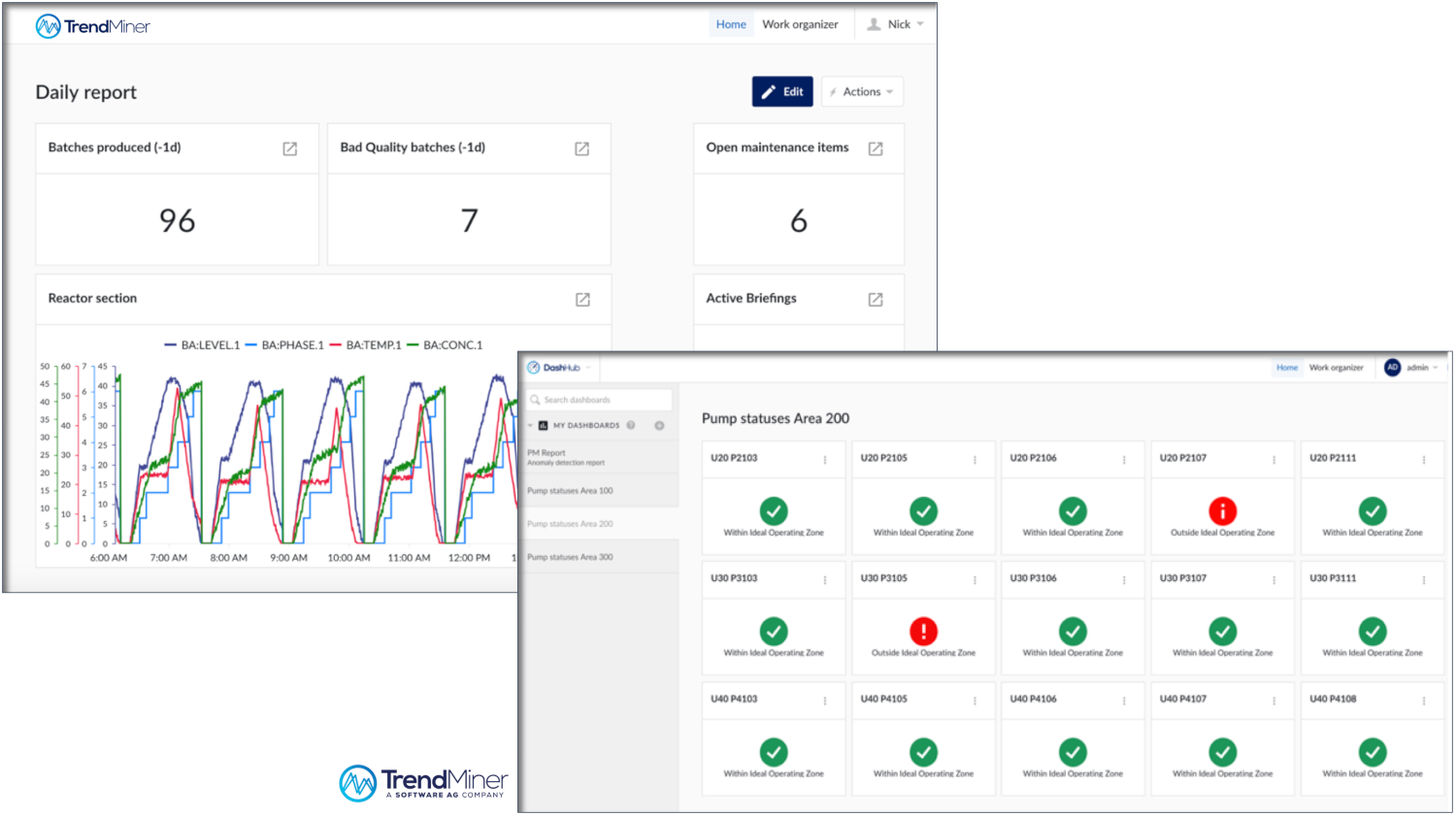
Task: Click the red warning icon on U30 P3105
Action: click(x=923, y=632)
